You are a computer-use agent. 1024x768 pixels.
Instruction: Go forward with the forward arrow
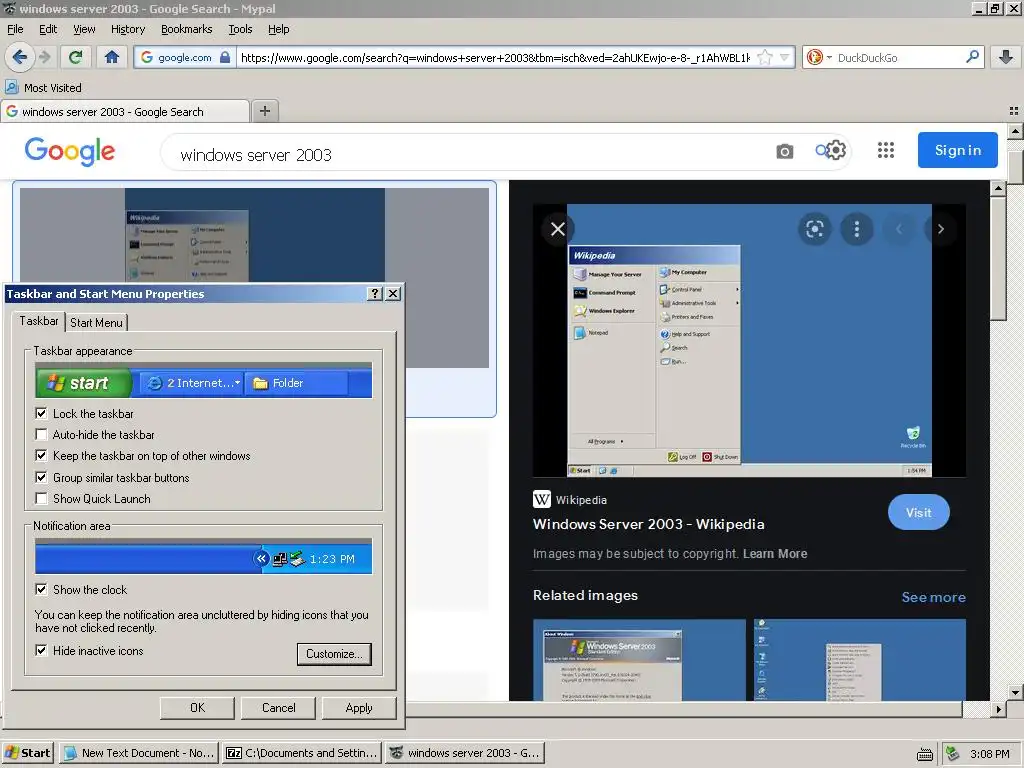(x=44, y=57)
